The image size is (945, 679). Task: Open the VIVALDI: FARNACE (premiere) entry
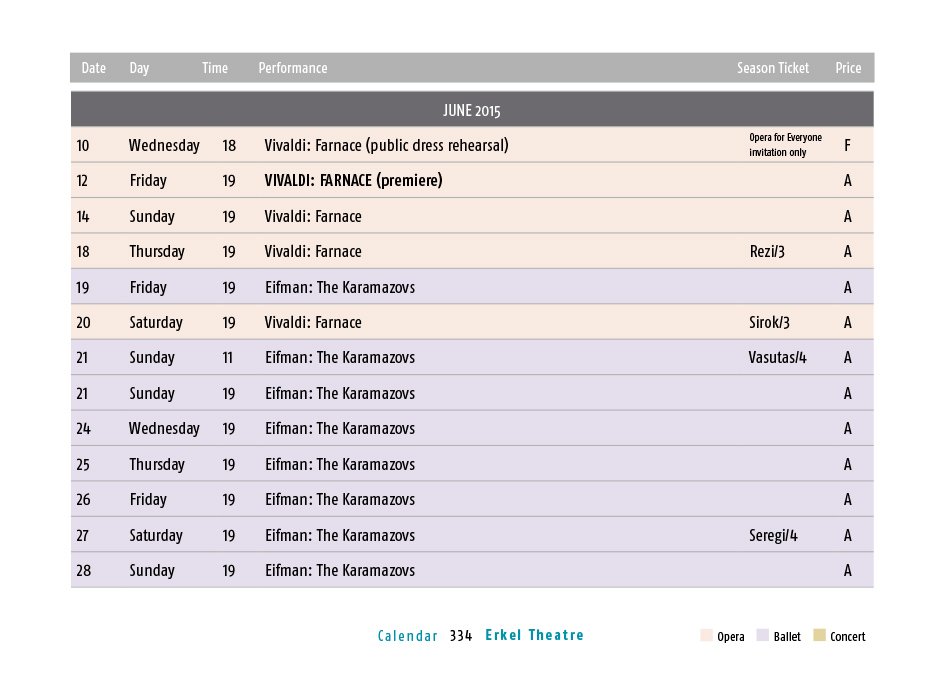pos(353,180)
